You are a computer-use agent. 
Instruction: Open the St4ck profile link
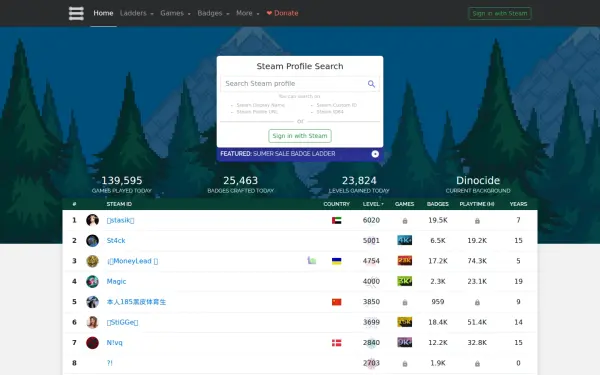pyautogui.click(x=116, y=241)
